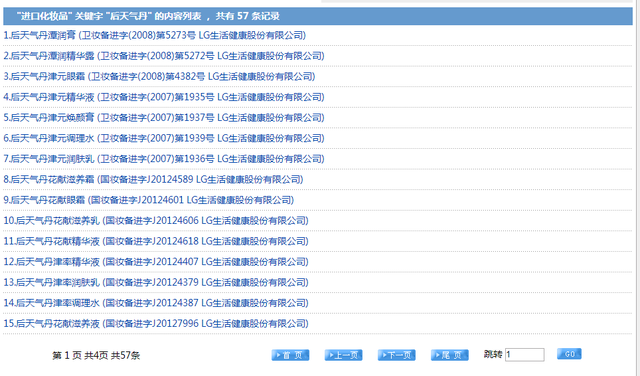Click the GO jump button
Viewport: 640px width, 376px height.
pyautogui.click(x=569, y=354)
